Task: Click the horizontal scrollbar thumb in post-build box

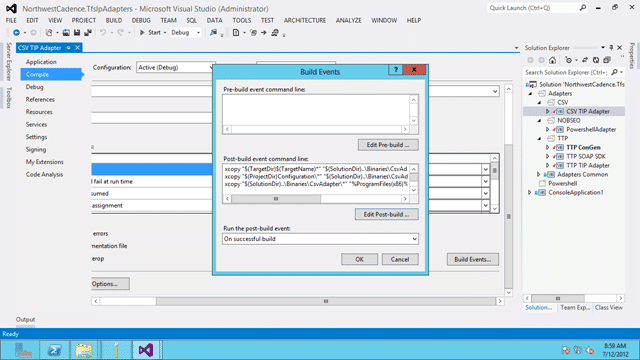Action: coord(276,199)
